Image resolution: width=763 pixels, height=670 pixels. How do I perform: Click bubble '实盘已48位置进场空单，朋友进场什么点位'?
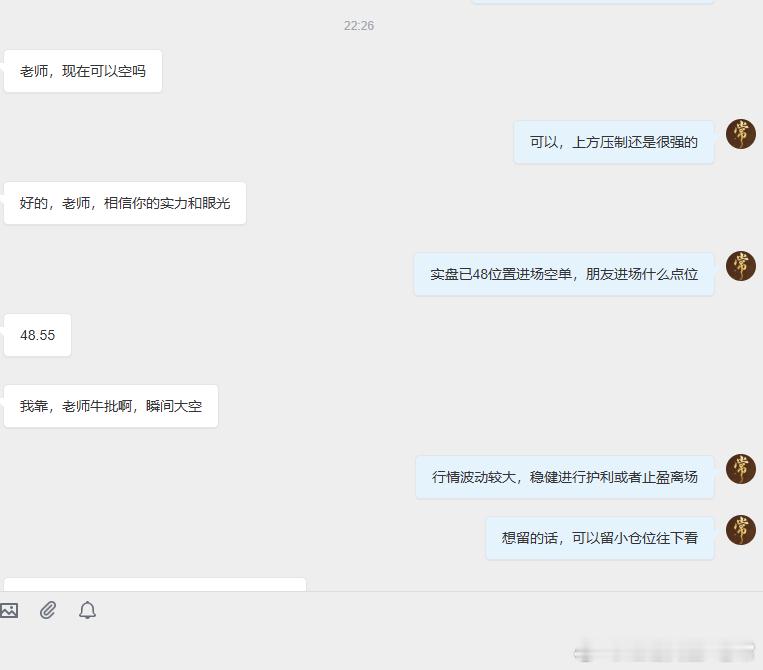564,274
